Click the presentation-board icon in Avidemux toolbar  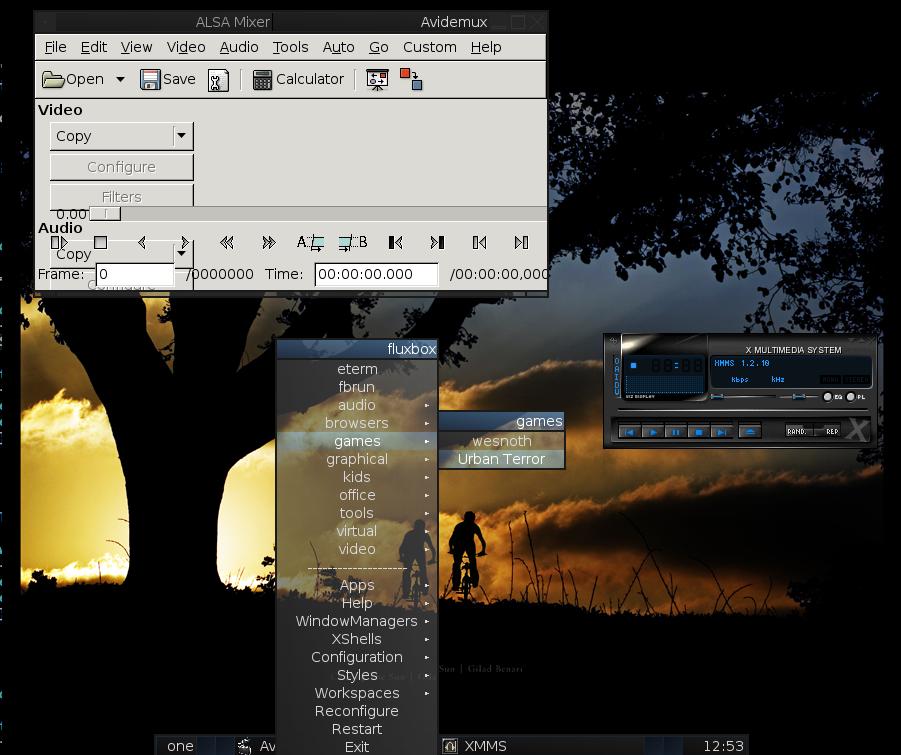tap(378, 79)
